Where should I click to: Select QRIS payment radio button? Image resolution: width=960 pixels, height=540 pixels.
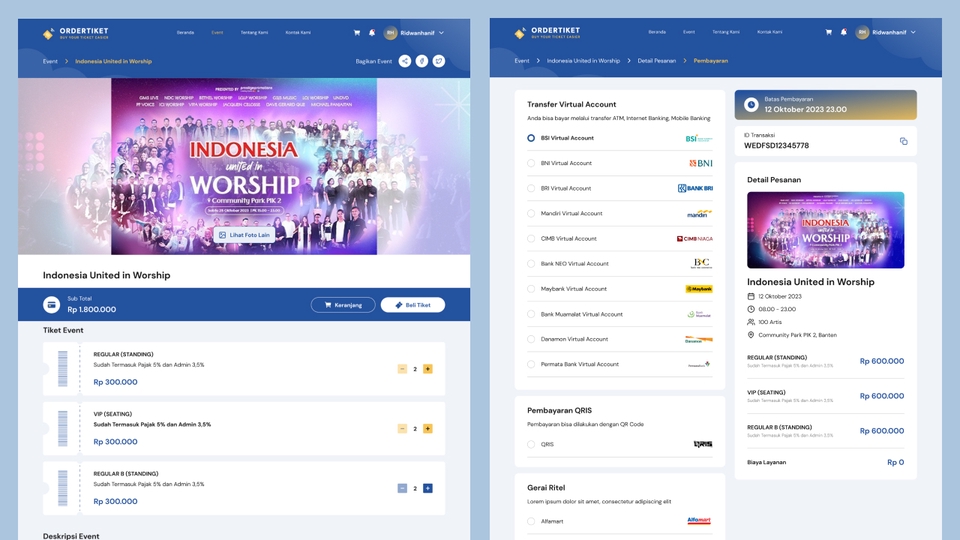[531, 444]
